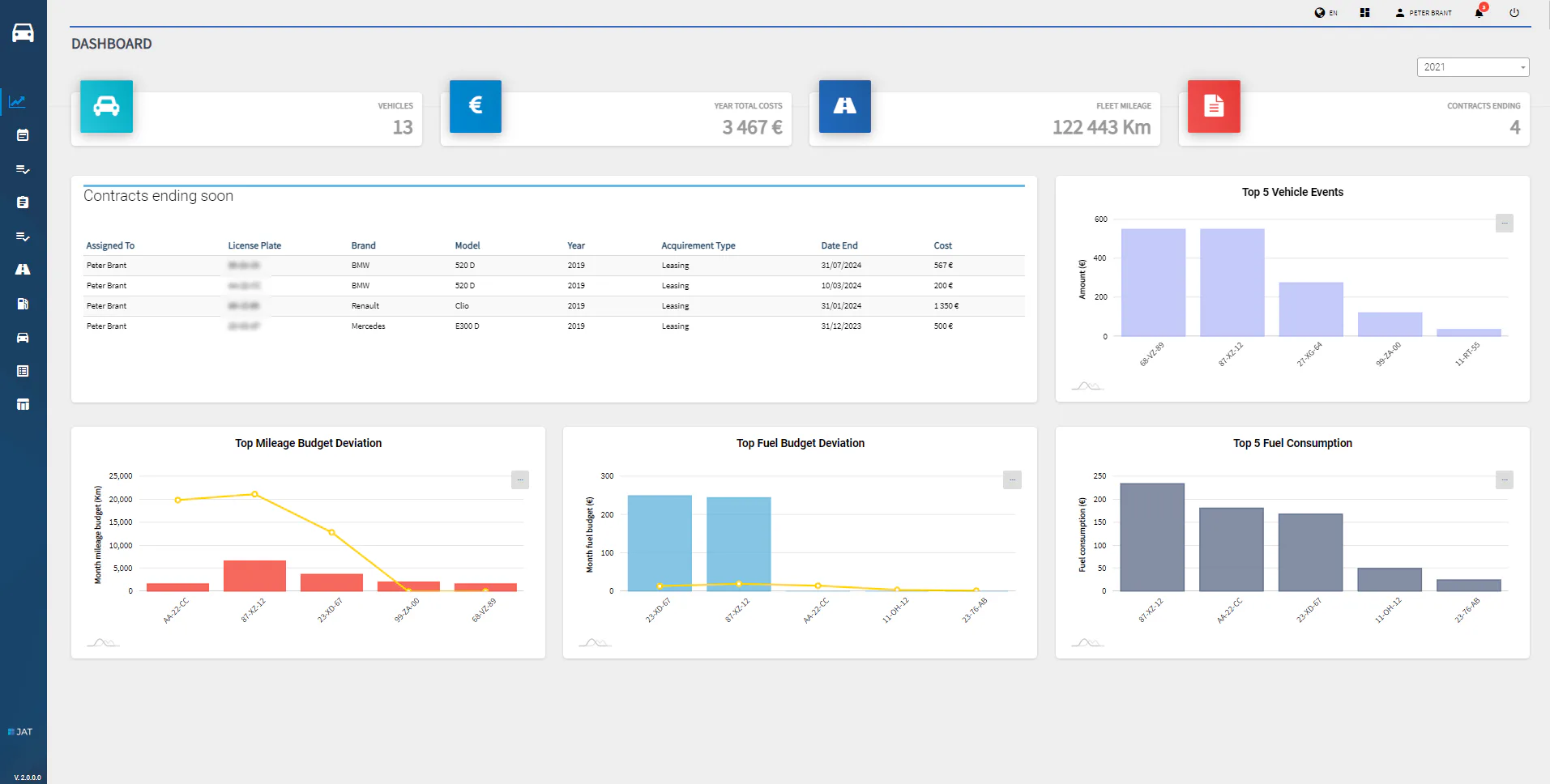Open the dashboard chart icon in sidebar
Image resolution: width=1550 pixels, height=784 pixels.
pyautogui.click(x=18, y=102)
